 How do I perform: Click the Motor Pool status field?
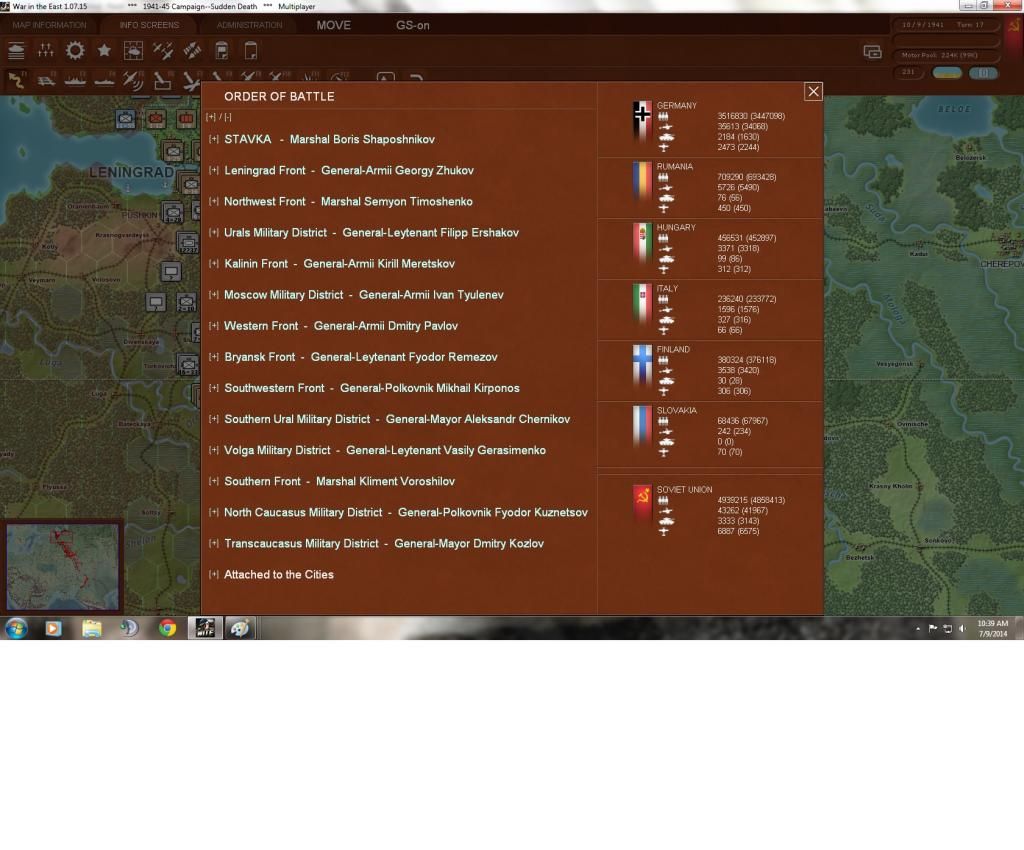pos(946,55)
